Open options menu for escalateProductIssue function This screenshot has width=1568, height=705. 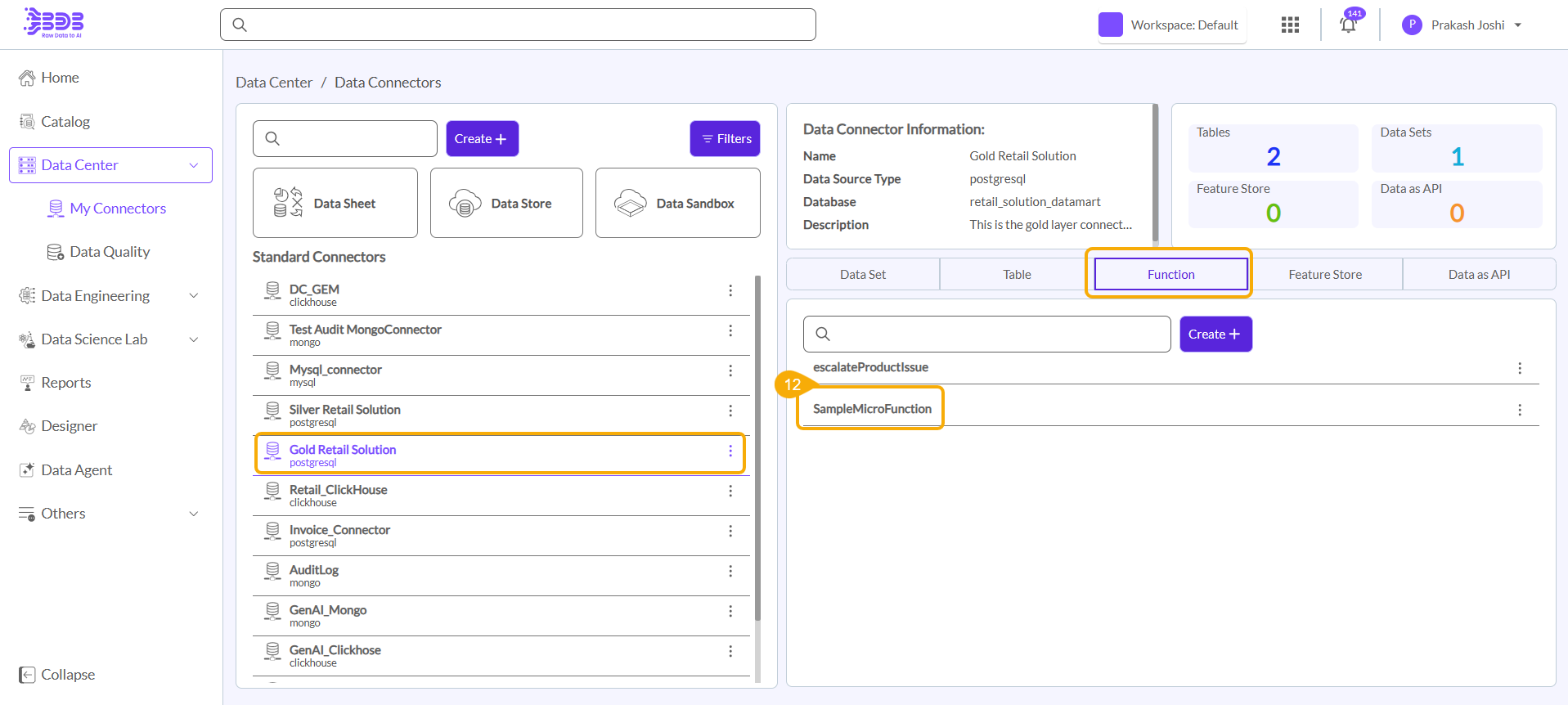pyautogui.click(x=1520, y=368)
